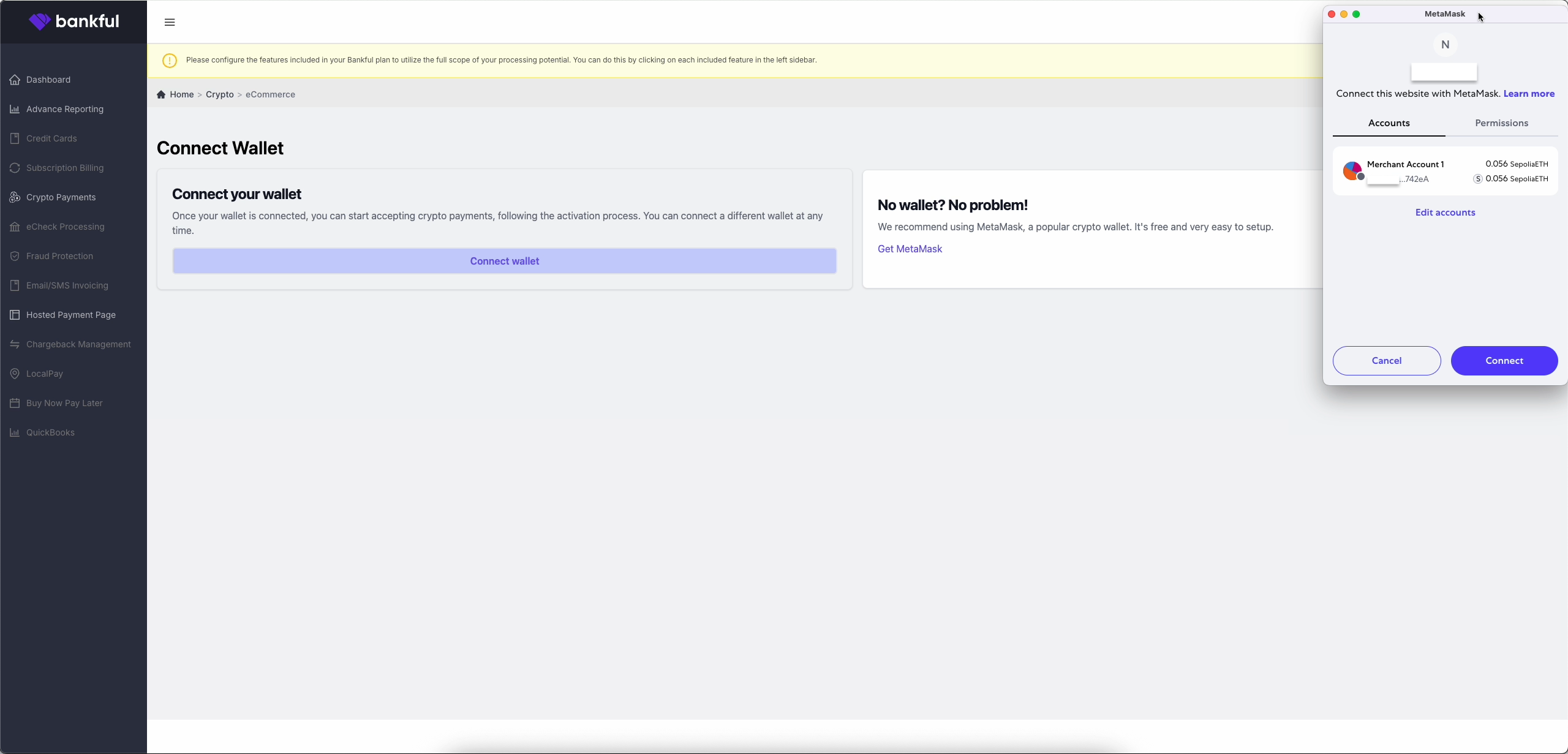The image size is (1568, 754).
Task: Click the Hosted Payment Page layout icon
Action: (15, 315)
